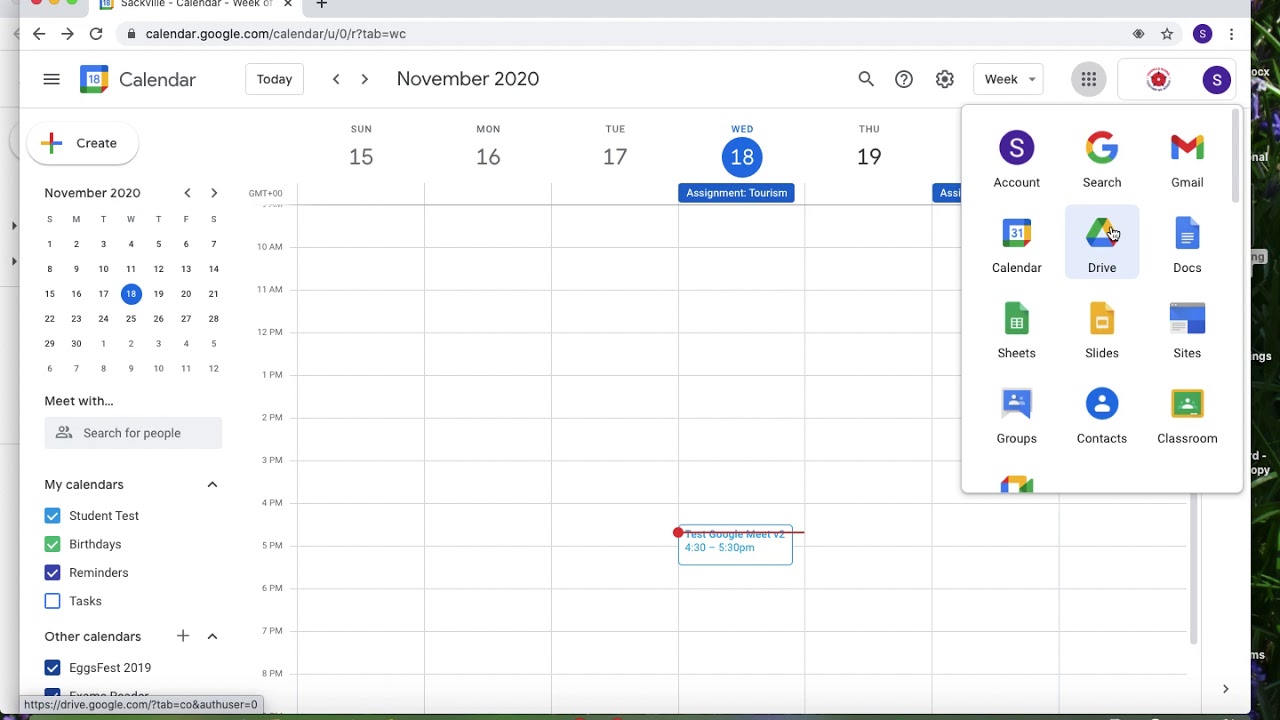The image size is (1280, 720).
Task: Go to the previous week arrow
Action: (336, 79)
